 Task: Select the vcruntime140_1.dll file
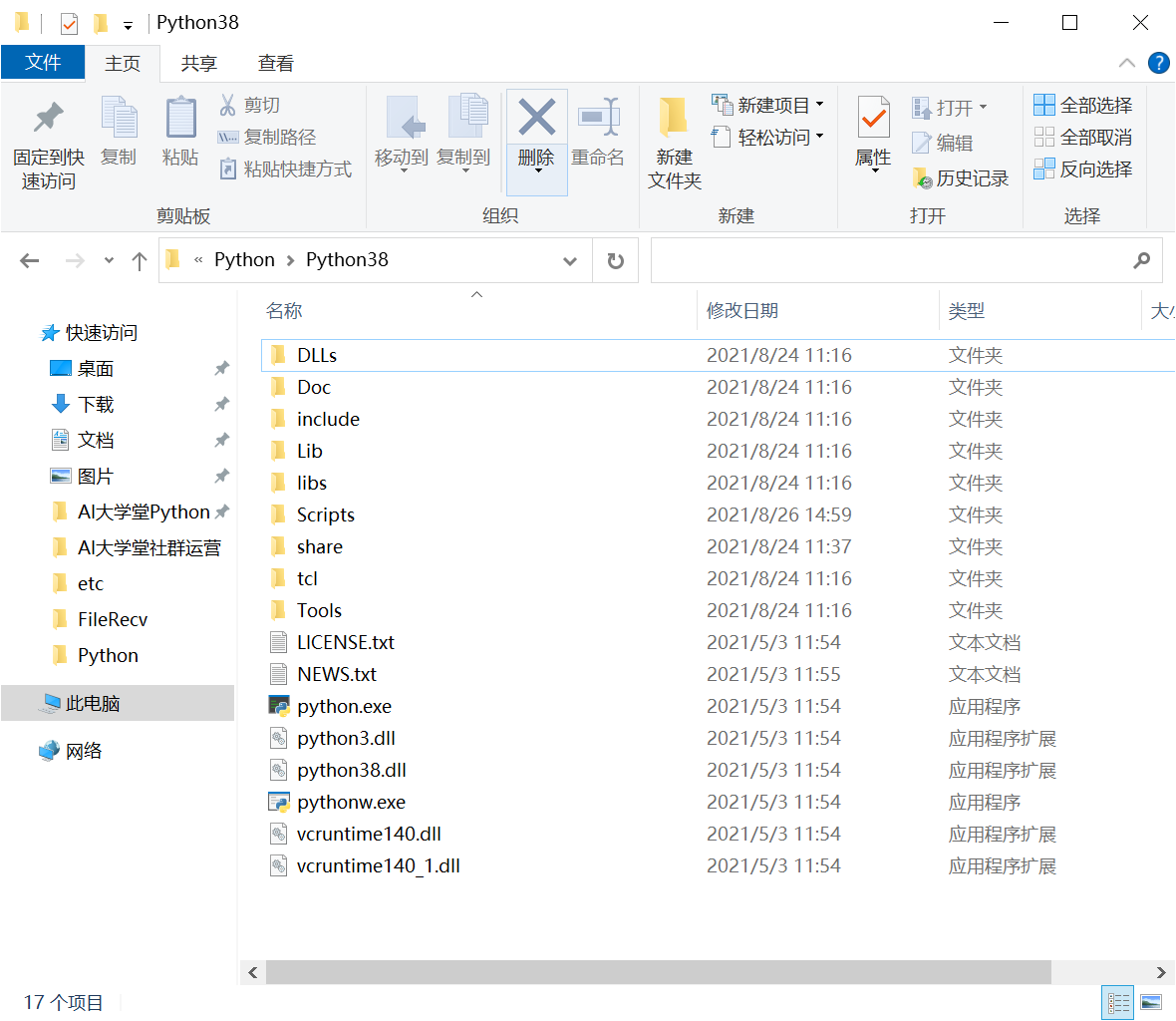click(x=719, y=865)
